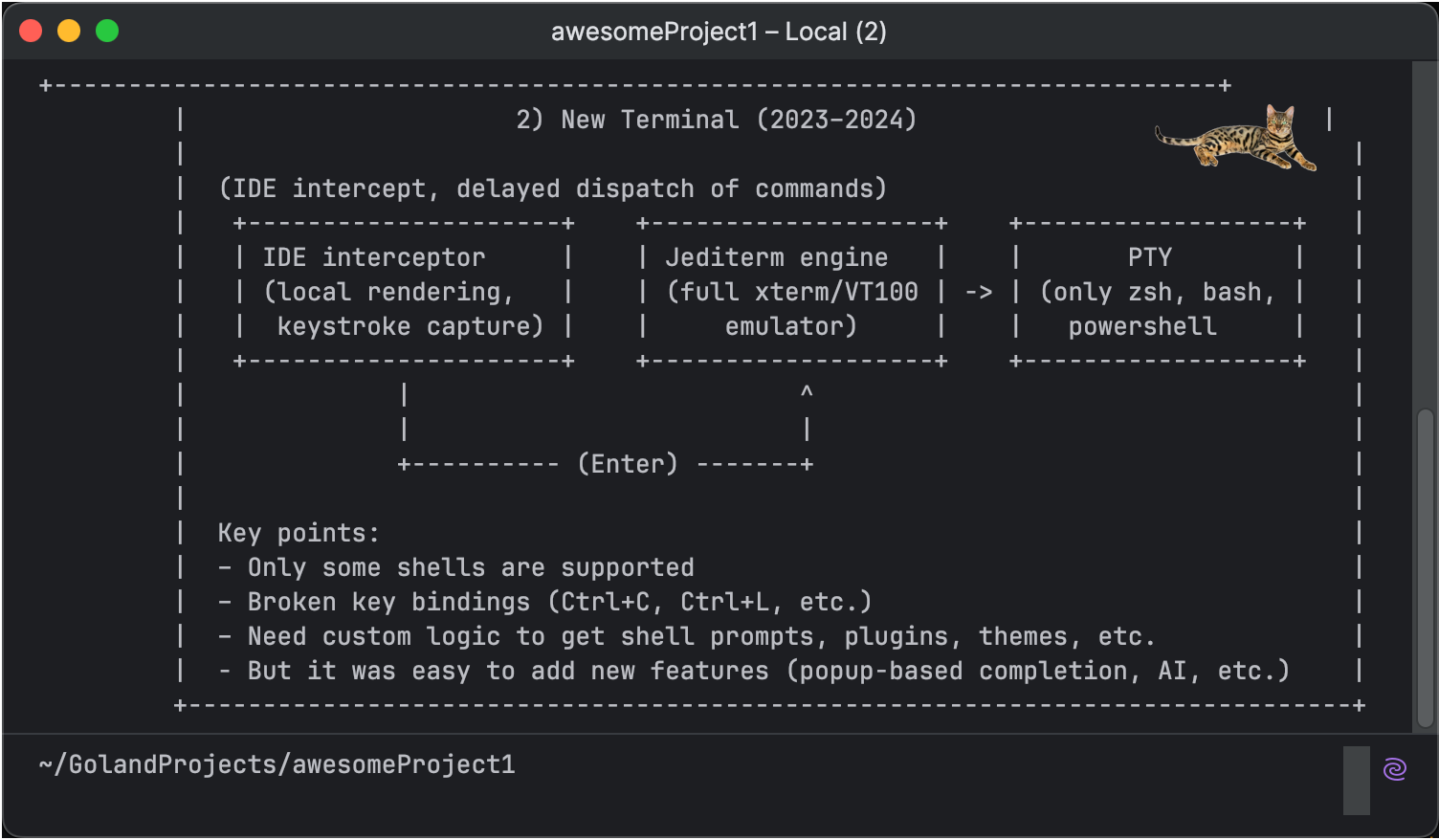
Task: Click the '(Enter)' label in the diagram
Action: (x=628, y=464)
